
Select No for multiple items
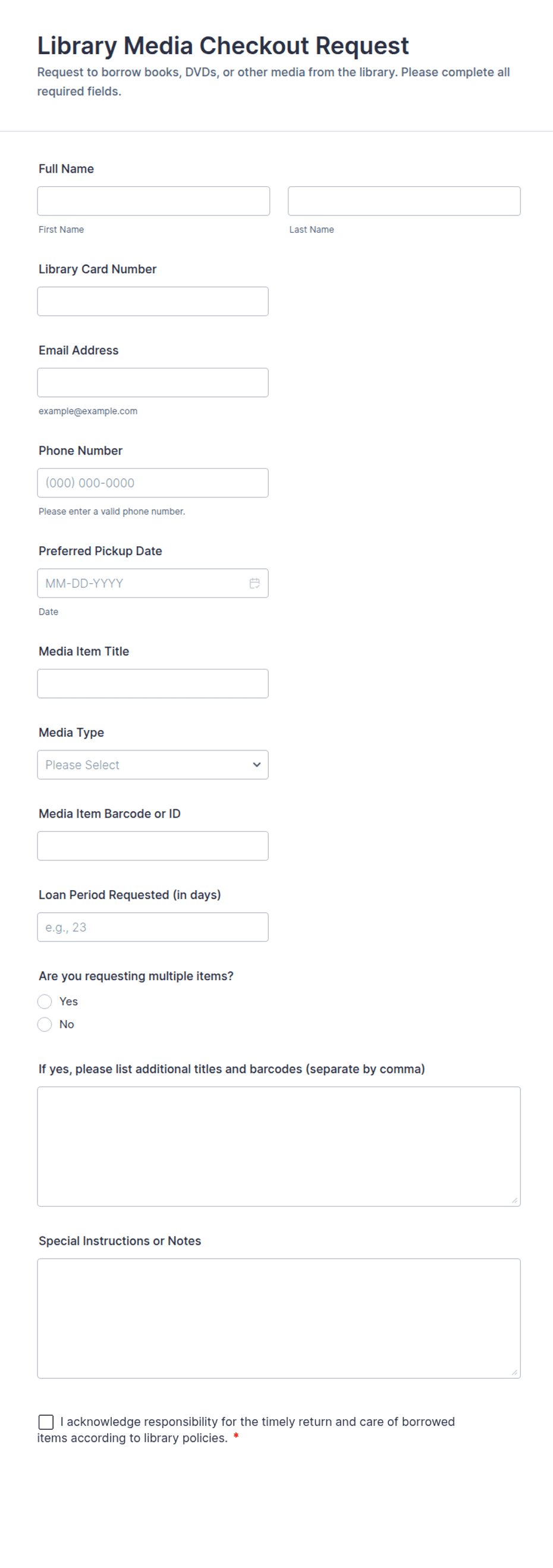45,1025
